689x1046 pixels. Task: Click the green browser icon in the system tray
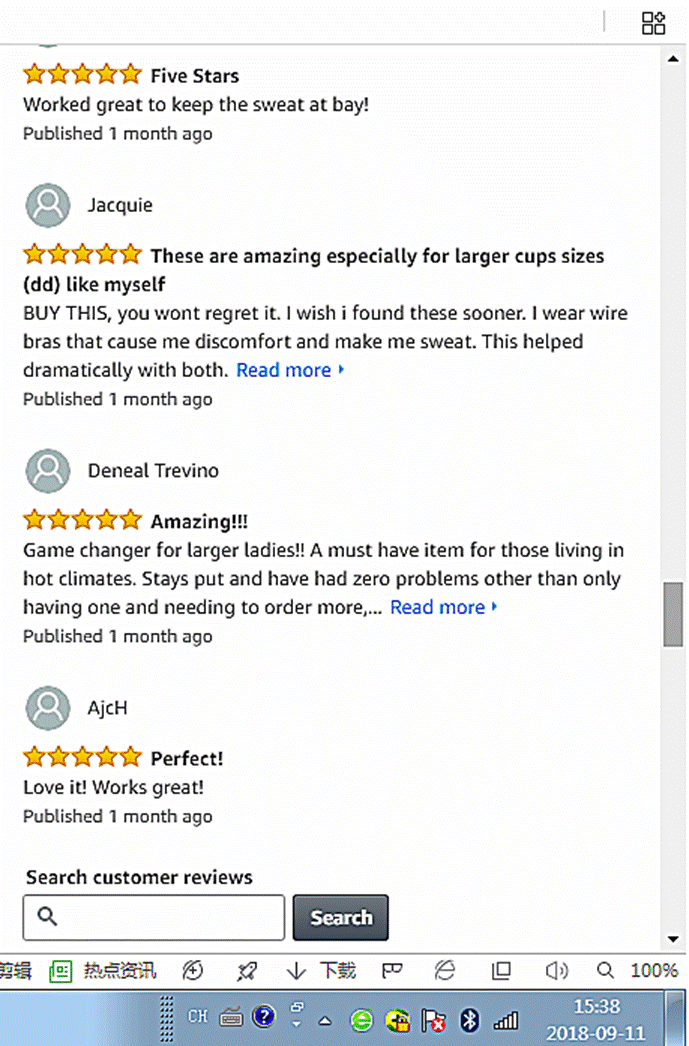point(362,1020)
